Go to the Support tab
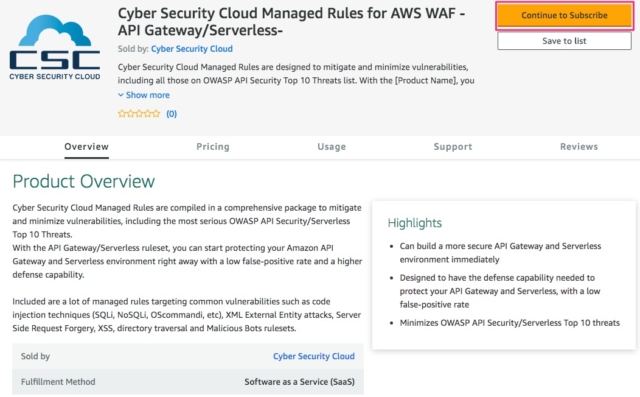 tap(453, 147)
